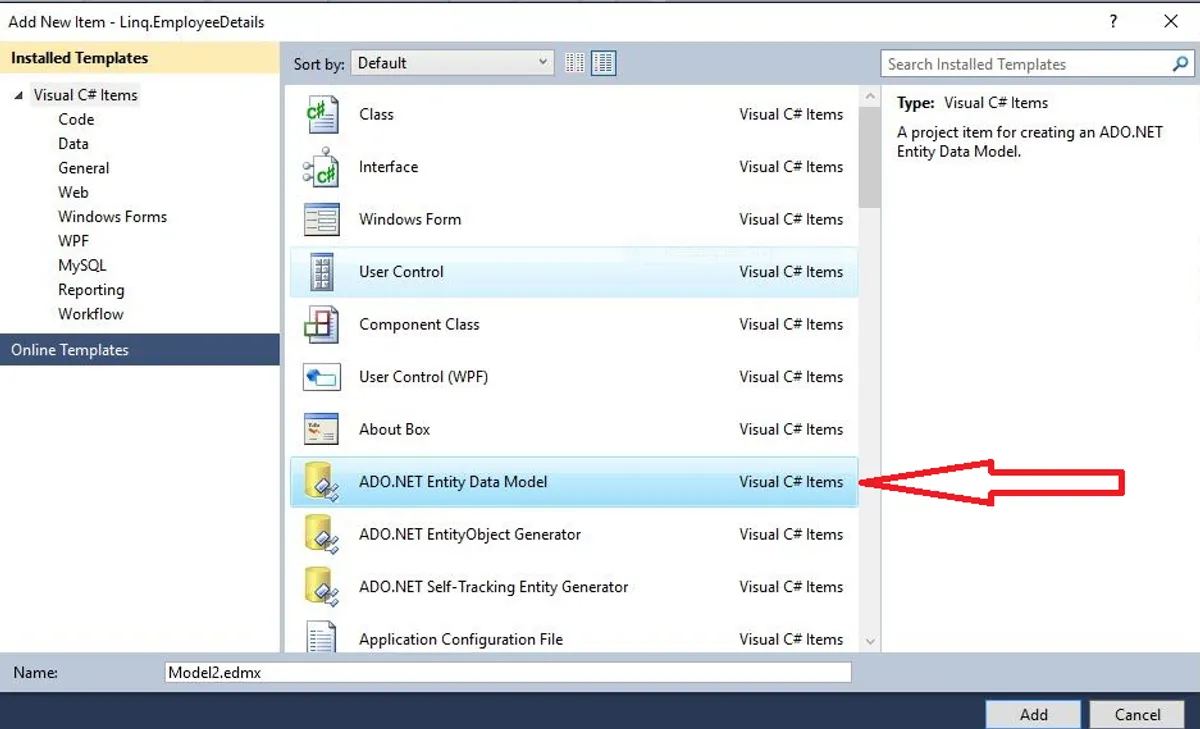Screen dimensions: 1200x729
Task: Pick the Component Class icon
Action: coord(322,325)
